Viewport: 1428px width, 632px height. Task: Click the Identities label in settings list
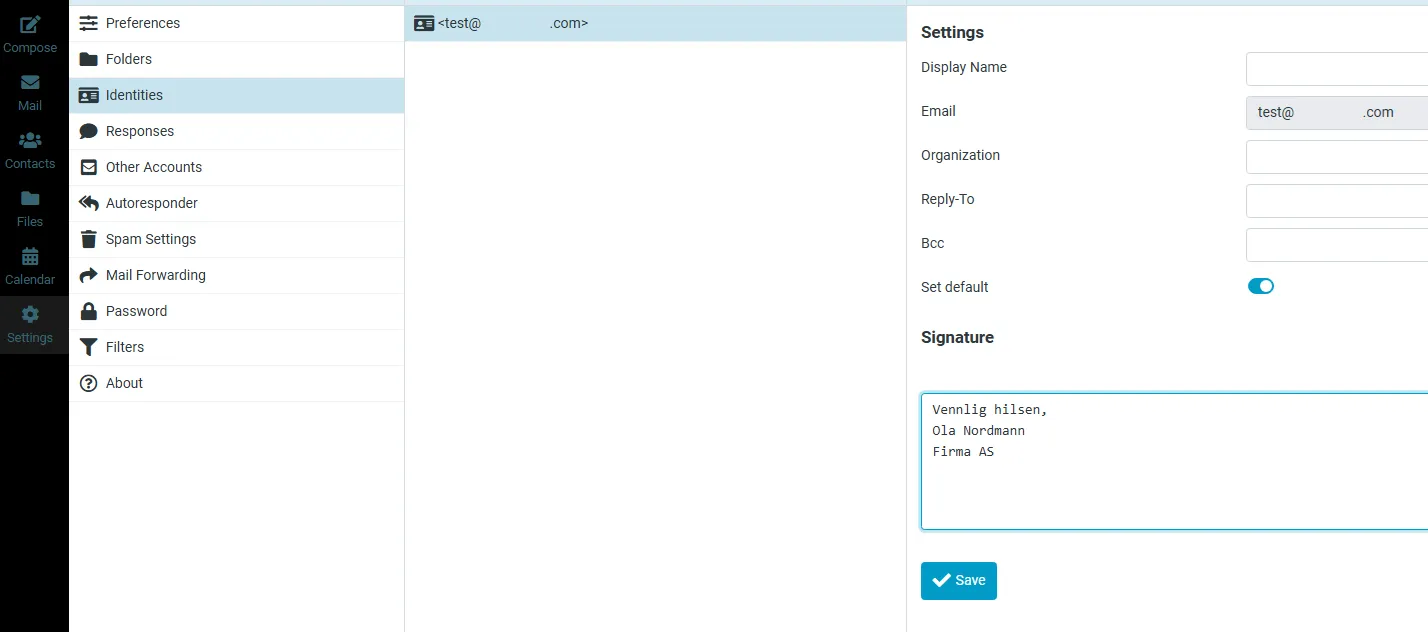point(134,95)
